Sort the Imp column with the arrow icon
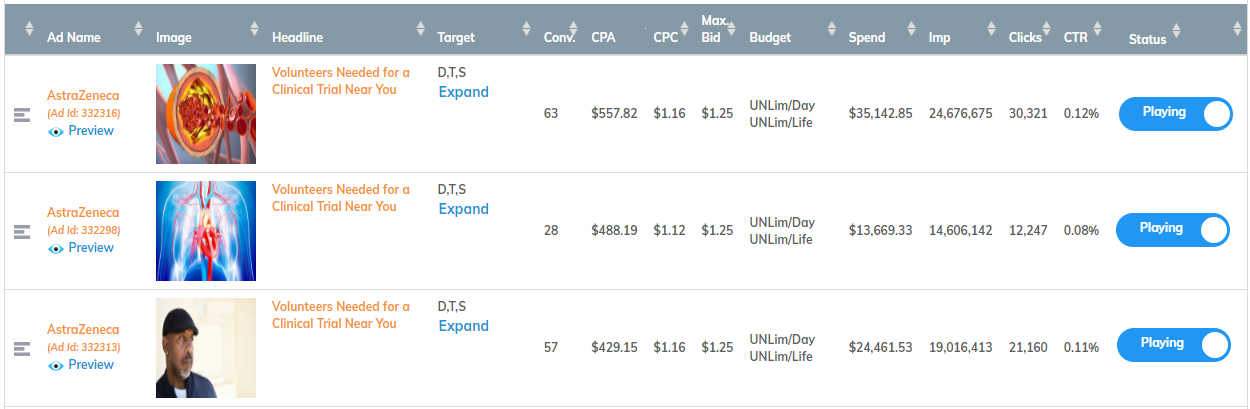The image size is (1250, 409). point(991,29)
